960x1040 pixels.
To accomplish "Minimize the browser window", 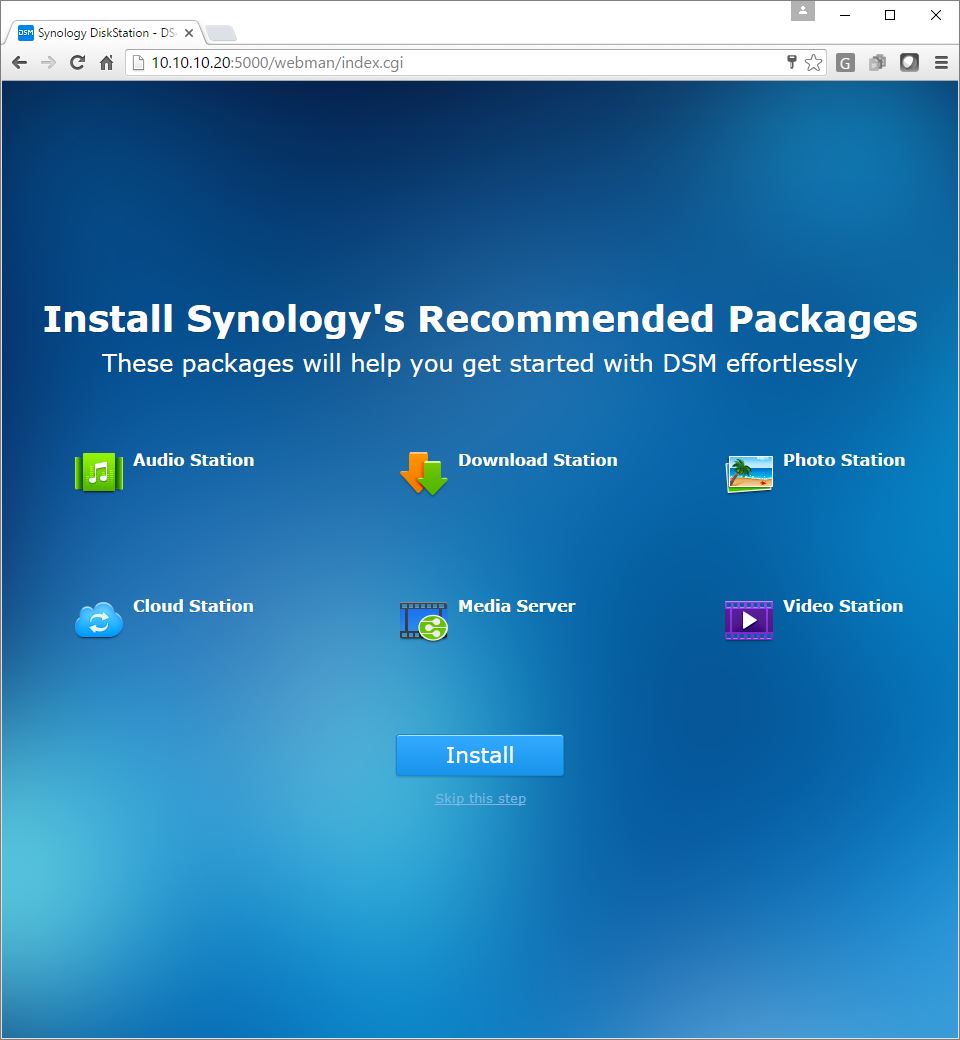I will click(845, 15).
